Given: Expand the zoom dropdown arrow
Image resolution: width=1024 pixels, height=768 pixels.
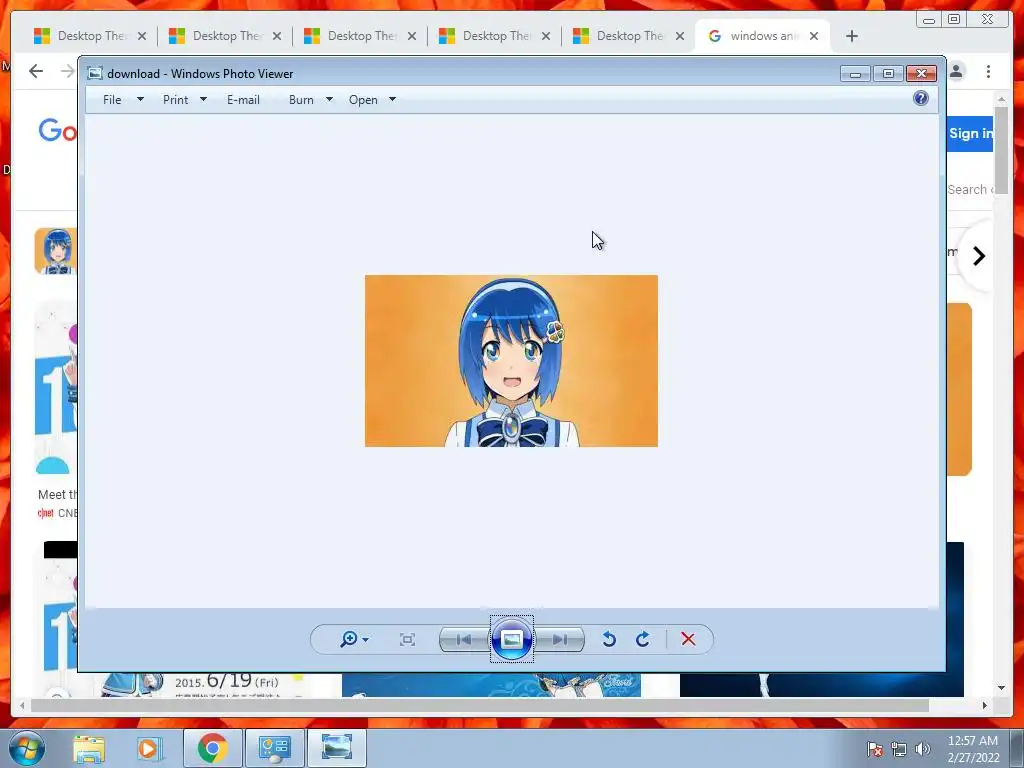Looking at the screenshot, I should (366, 640).
